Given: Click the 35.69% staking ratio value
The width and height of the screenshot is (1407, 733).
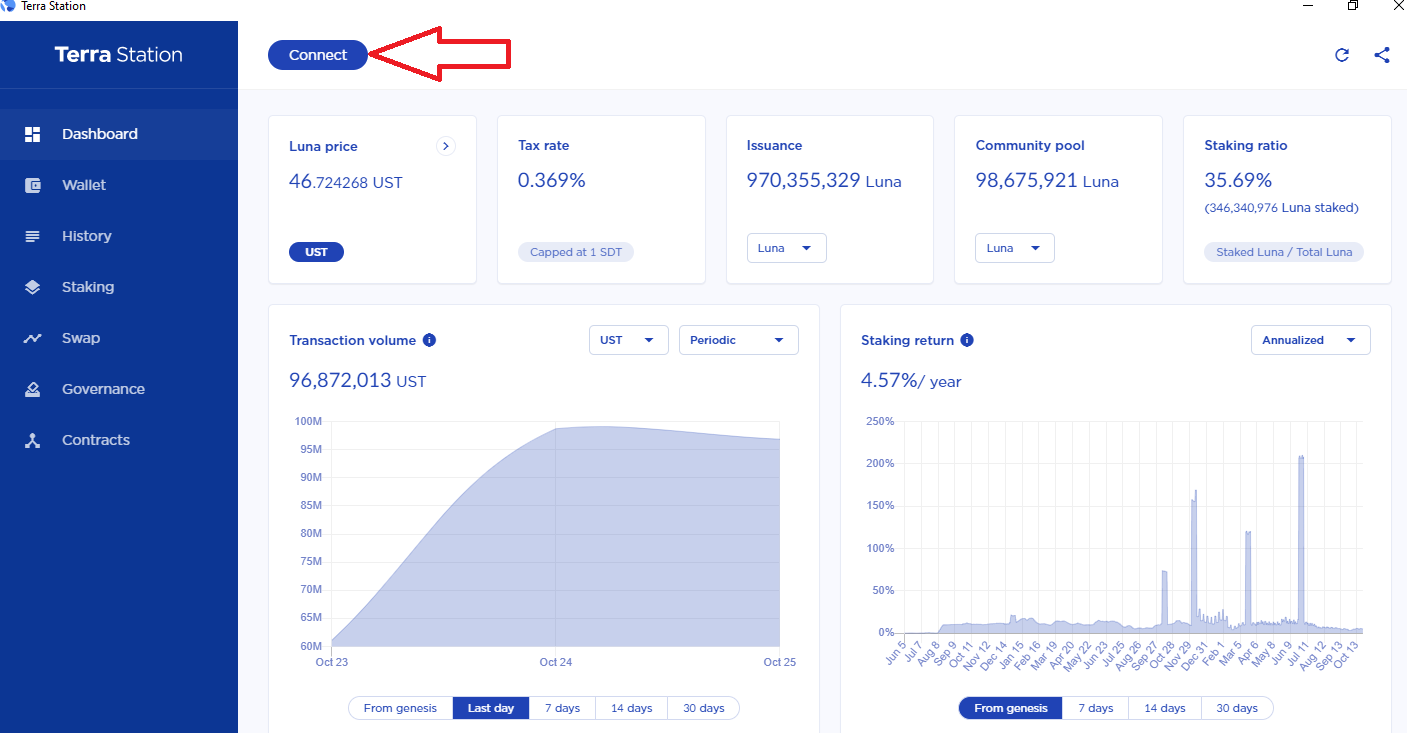Looking at the screenshot, I should 1238,181.
